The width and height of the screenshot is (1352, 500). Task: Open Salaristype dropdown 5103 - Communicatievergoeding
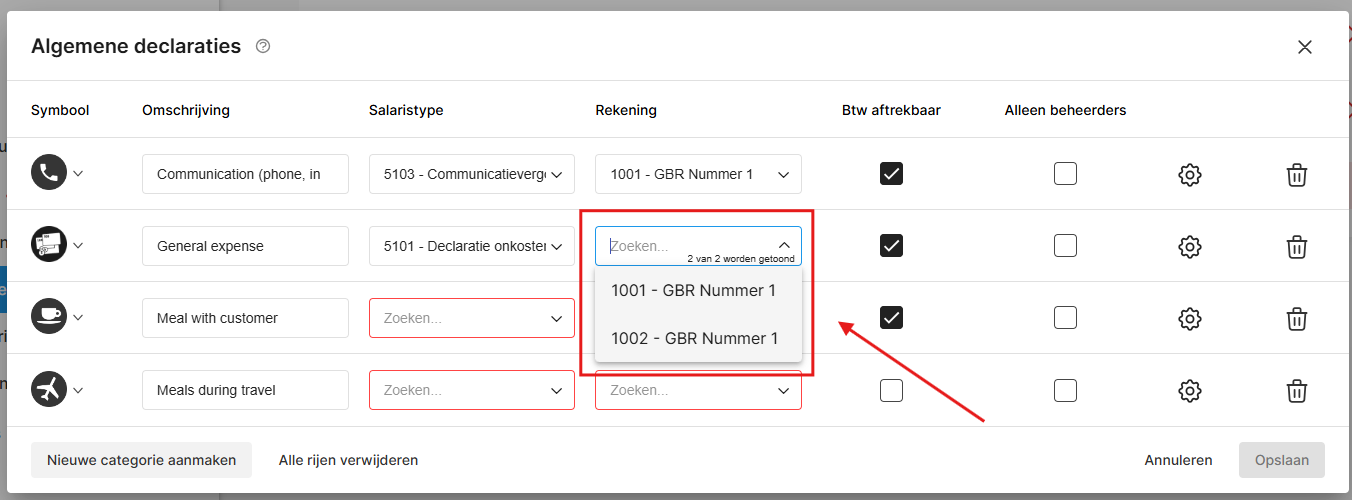coord(472,174)
